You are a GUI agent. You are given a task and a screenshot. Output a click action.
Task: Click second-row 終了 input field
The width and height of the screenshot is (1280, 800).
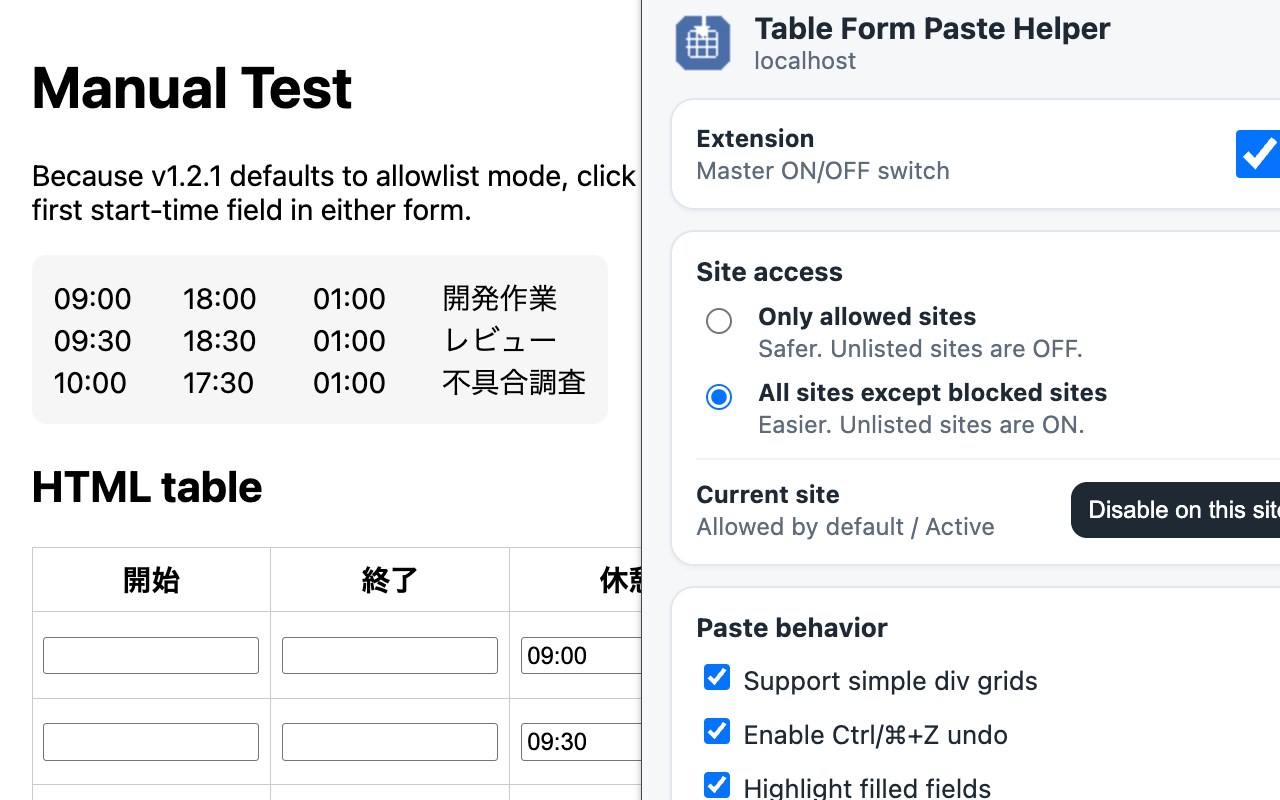click(390, 741)
